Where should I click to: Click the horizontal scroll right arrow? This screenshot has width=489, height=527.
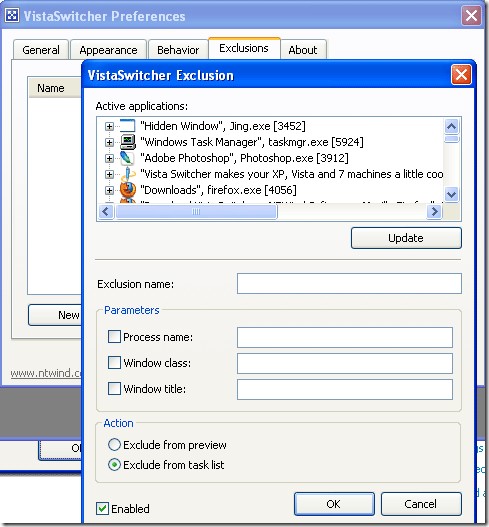[x=434, y=212]
